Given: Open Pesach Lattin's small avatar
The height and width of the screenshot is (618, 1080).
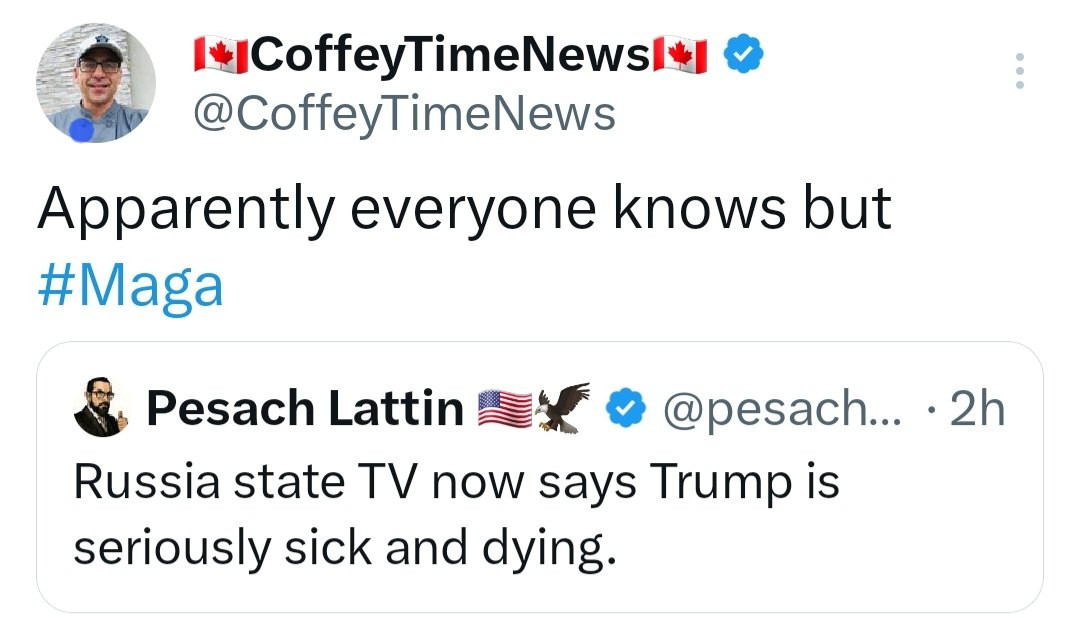Looking at the screenshot, I should pos(101,407).
